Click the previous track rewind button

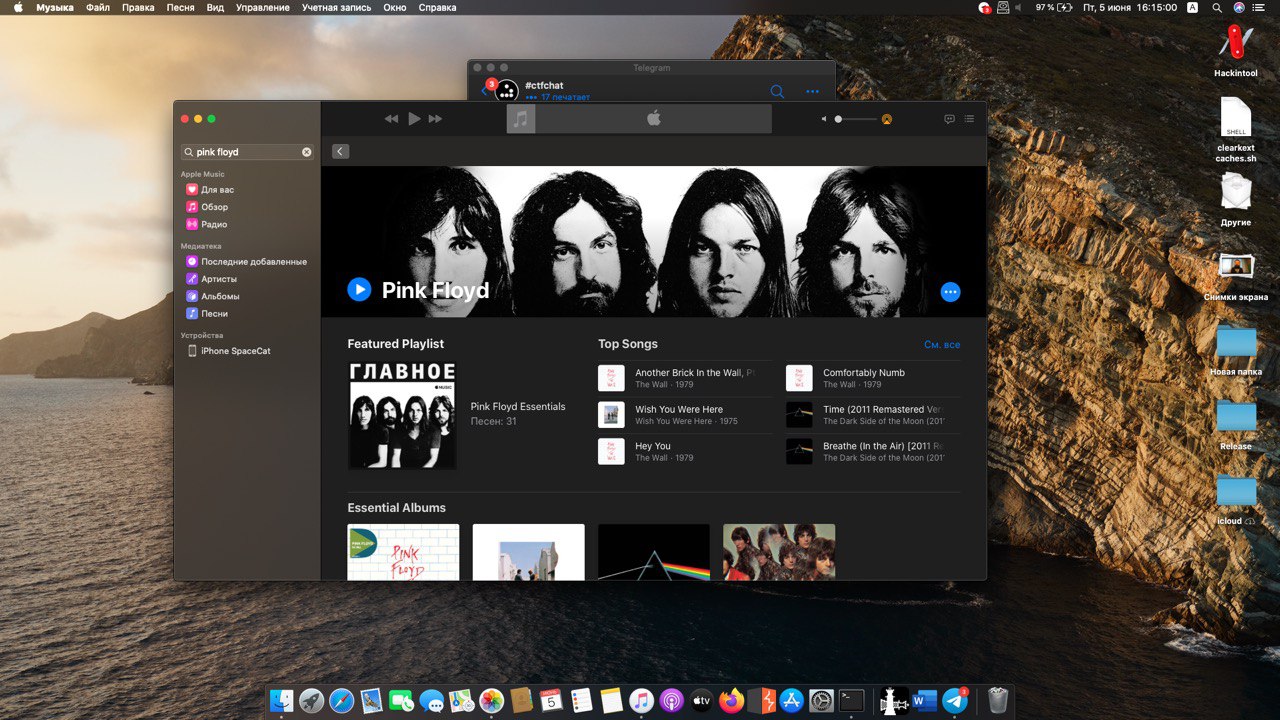click(391, 119)
